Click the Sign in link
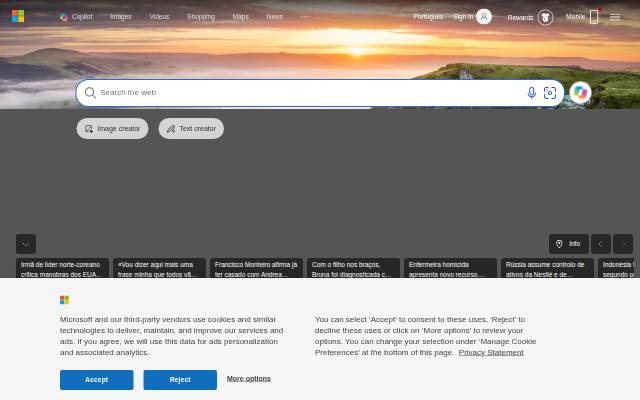This screenshot has height=400, width=640. [x=463, y=17]
